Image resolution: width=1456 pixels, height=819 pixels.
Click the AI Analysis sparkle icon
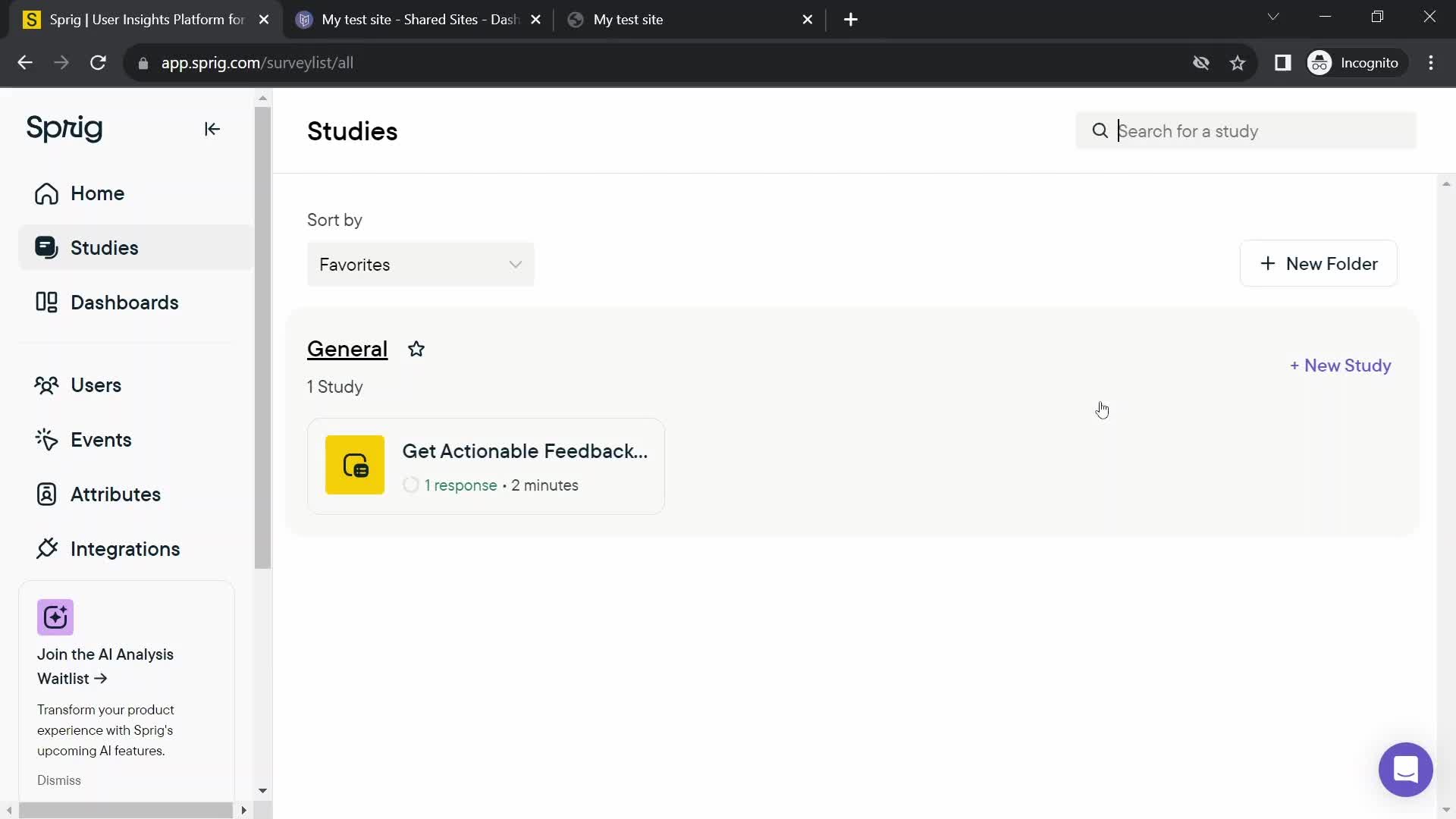[x=55, y=617]
